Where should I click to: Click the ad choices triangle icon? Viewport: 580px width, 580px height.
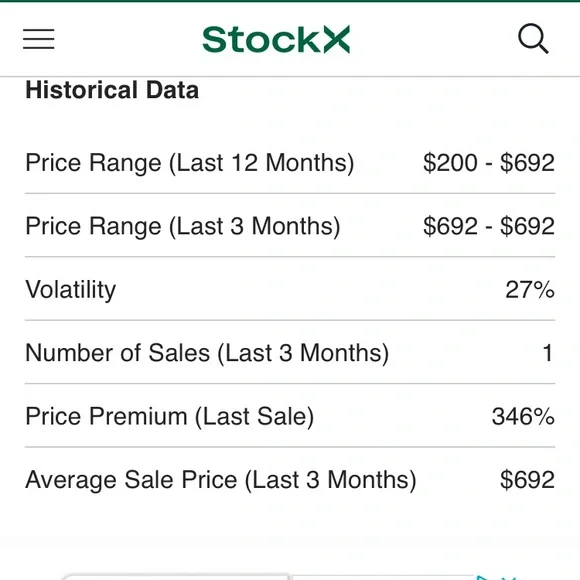(483, 578)
